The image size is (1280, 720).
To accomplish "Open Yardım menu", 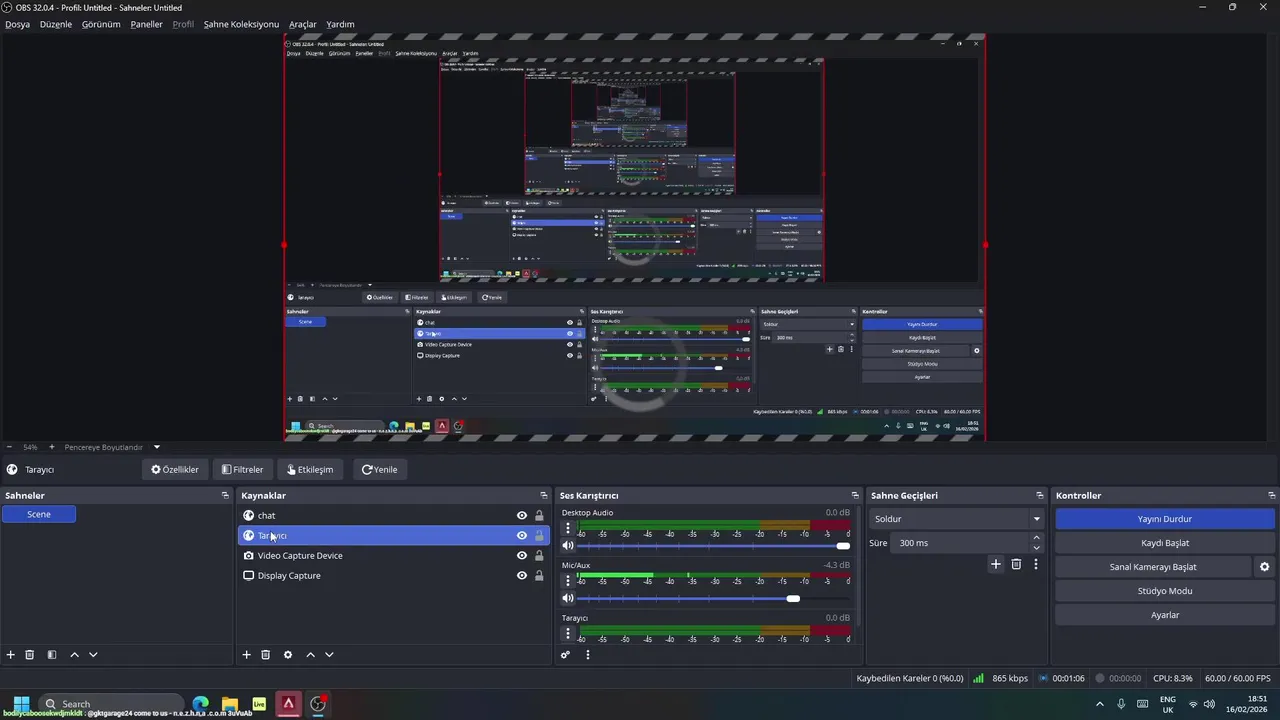I will tap(340, 24).
